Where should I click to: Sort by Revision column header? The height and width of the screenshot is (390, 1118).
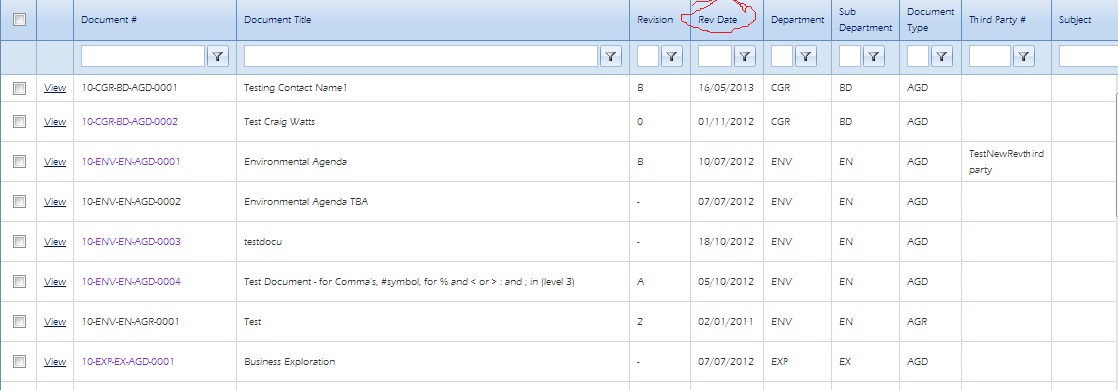click(x=655, y=20)
